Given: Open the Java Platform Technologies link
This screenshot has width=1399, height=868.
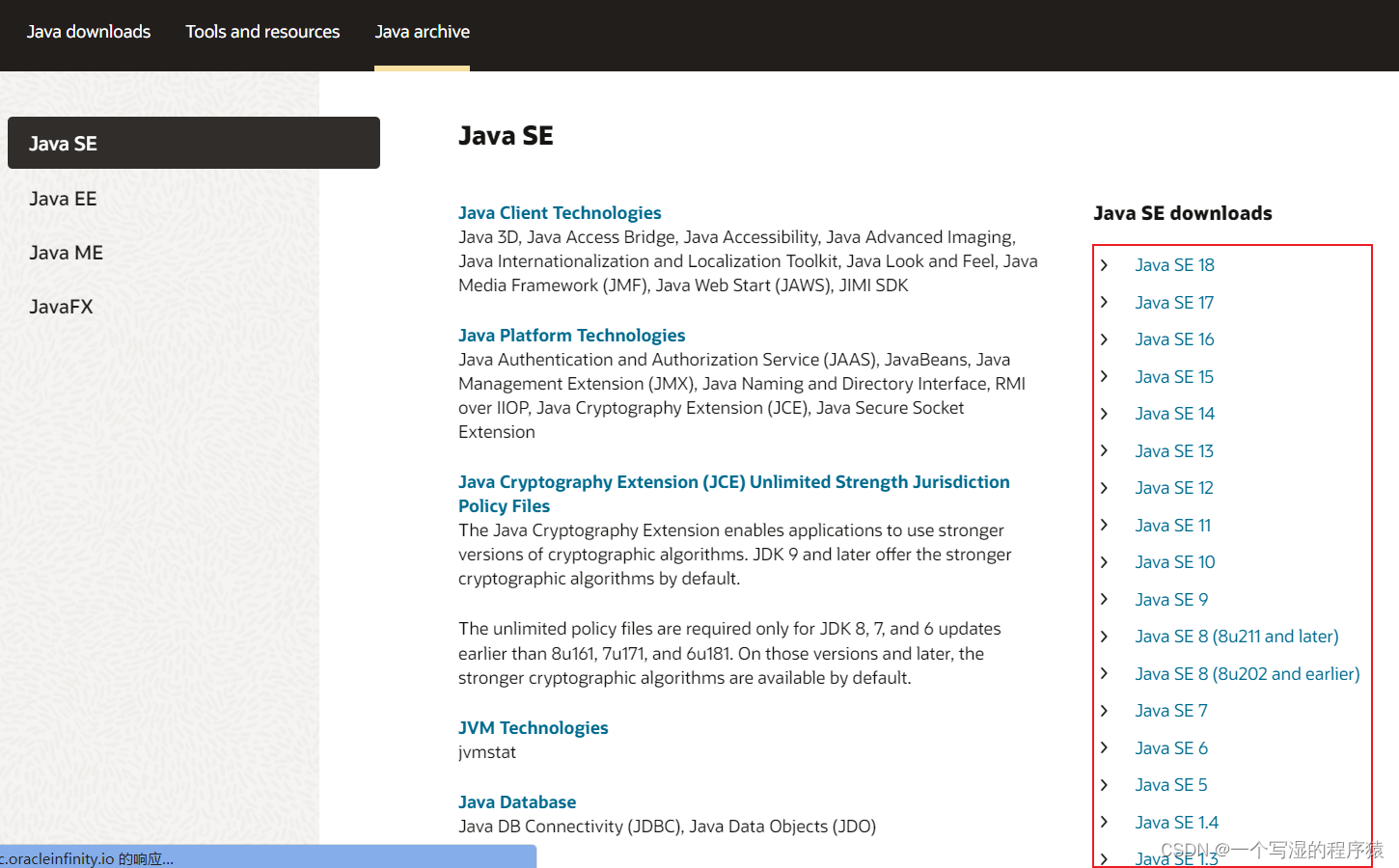Looking at the screenshot, I should click(571, 335).
